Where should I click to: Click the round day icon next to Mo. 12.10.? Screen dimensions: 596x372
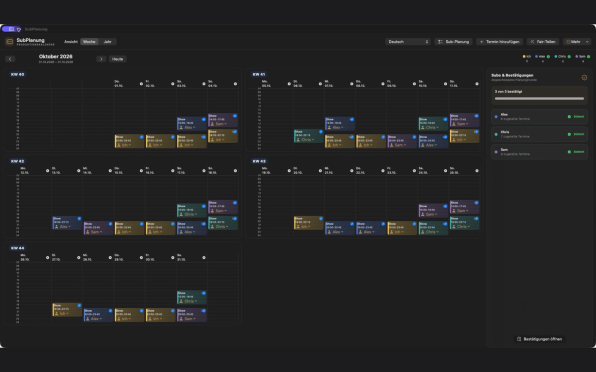coord(48,171)
